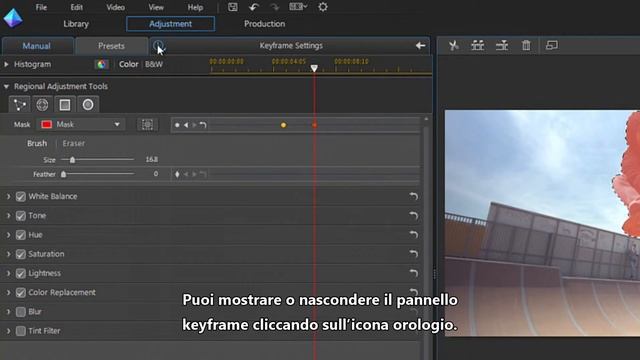Expand White Balance settings
The image size is (640, 360).
8,197
